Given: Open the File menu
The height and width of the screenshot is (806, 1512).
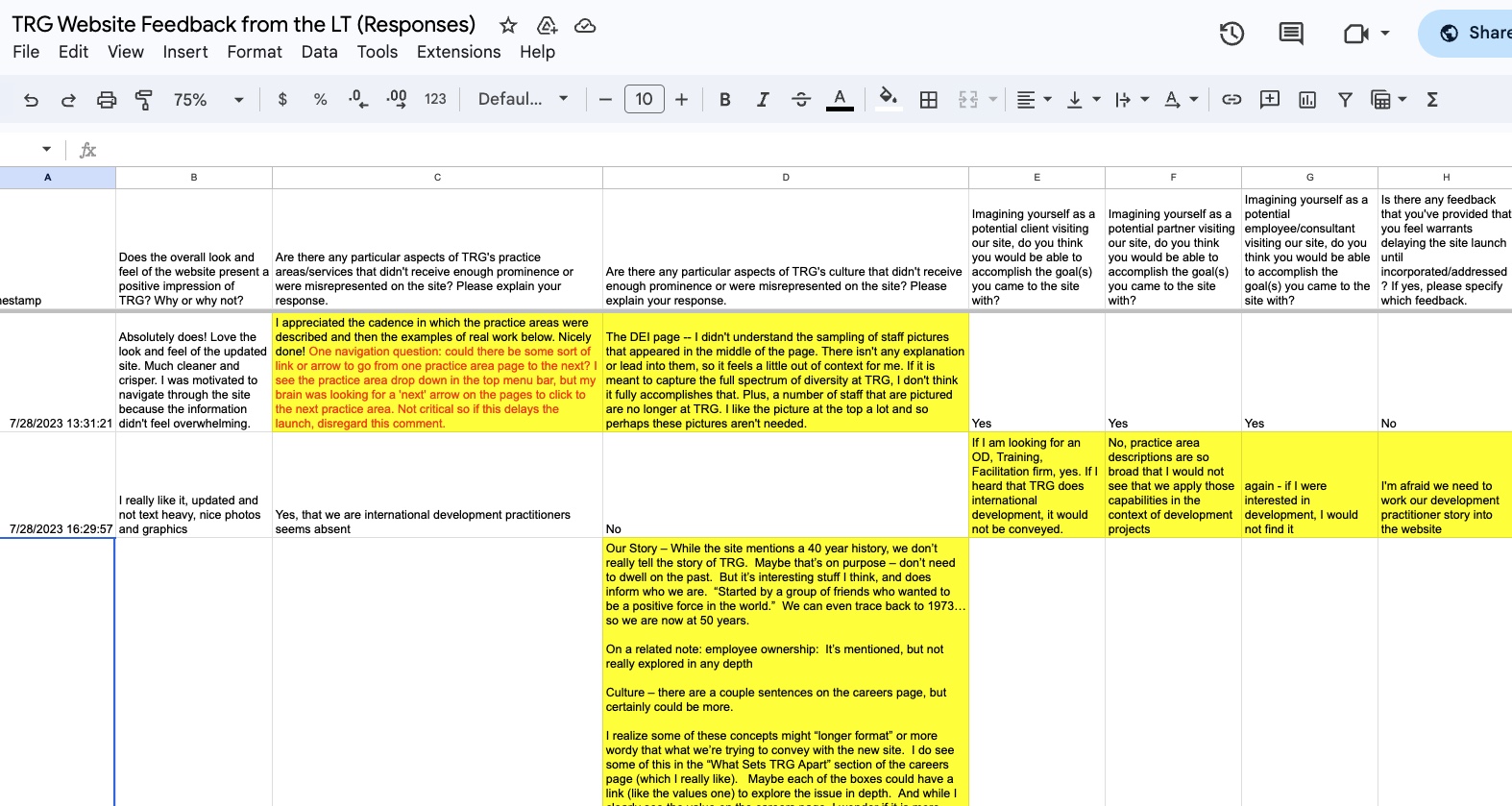Looking at the screenshot, I should coord(26,52).
